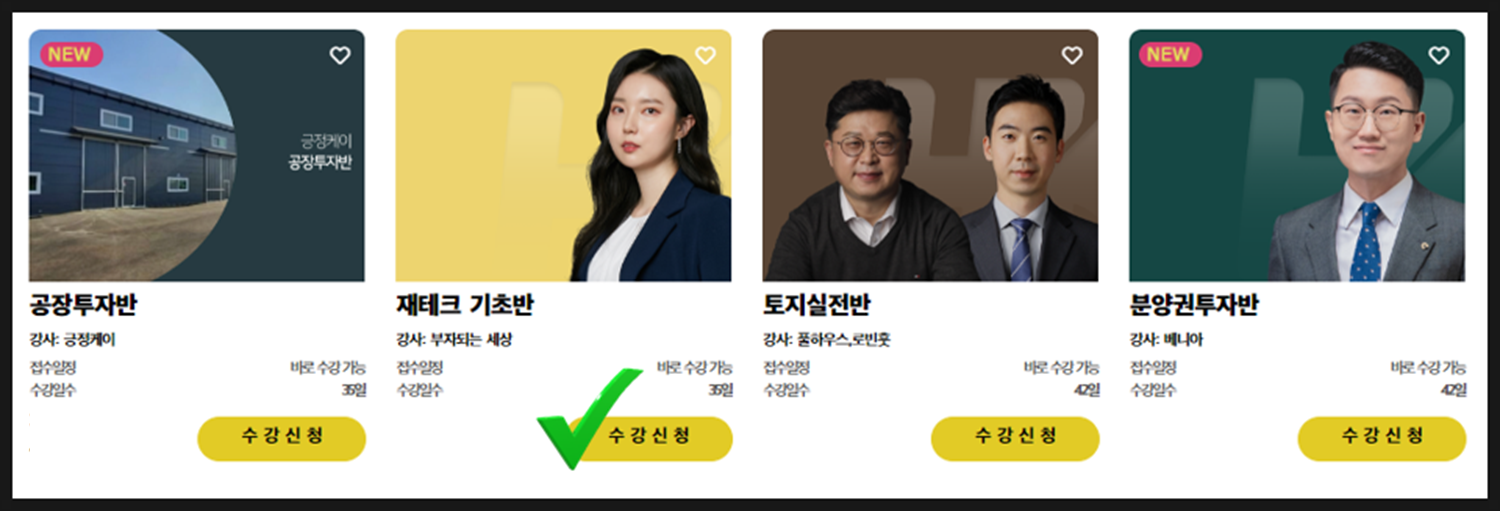1500x511 pixels.
Task: Favorite the 공장투자반 course with heart icon
Action: pyautogui.click(x=340, y=56)
